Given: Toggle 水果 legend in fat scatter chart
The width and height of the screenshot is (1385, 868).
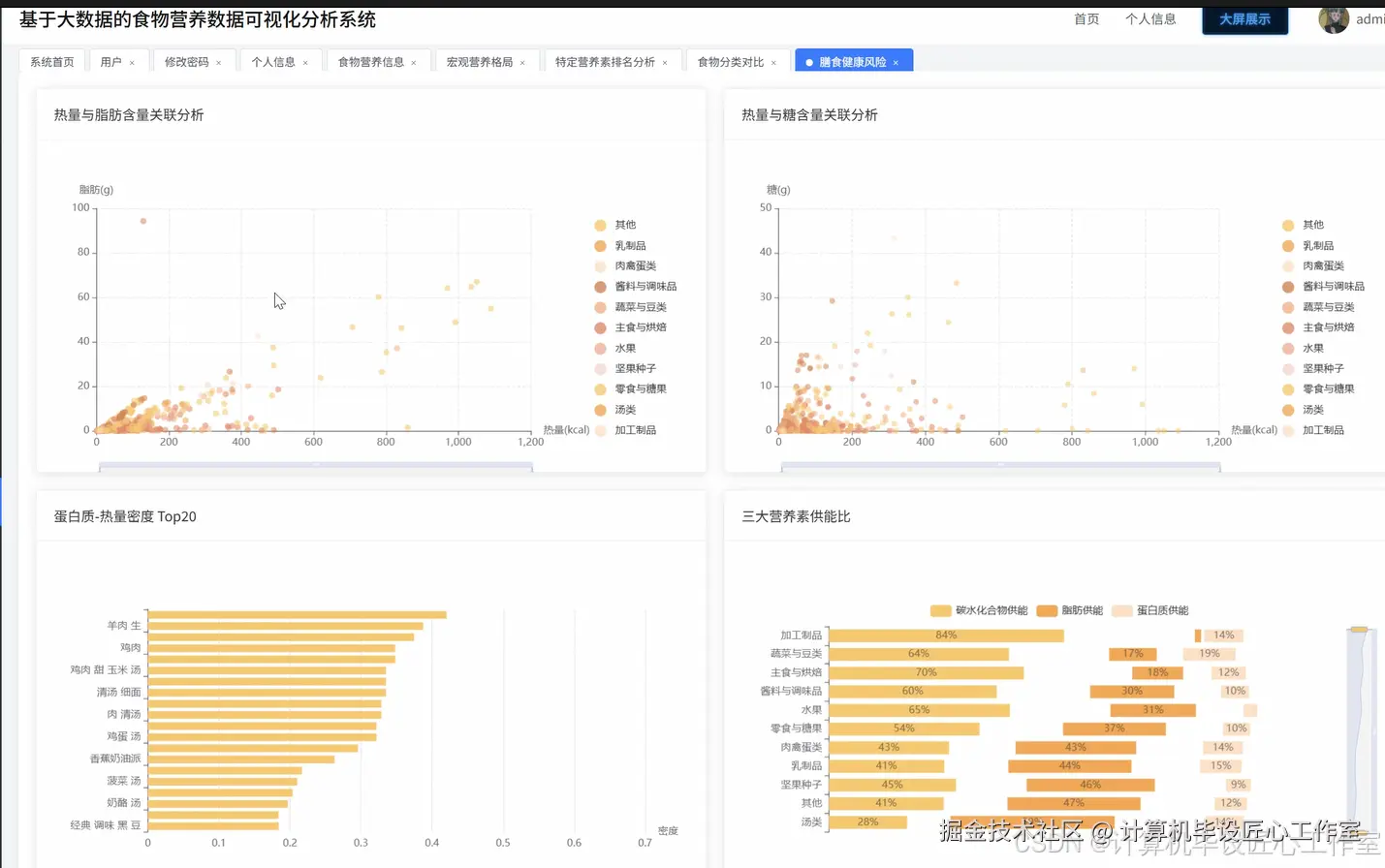Looking at the screenshot, I should tap(614, 349).
